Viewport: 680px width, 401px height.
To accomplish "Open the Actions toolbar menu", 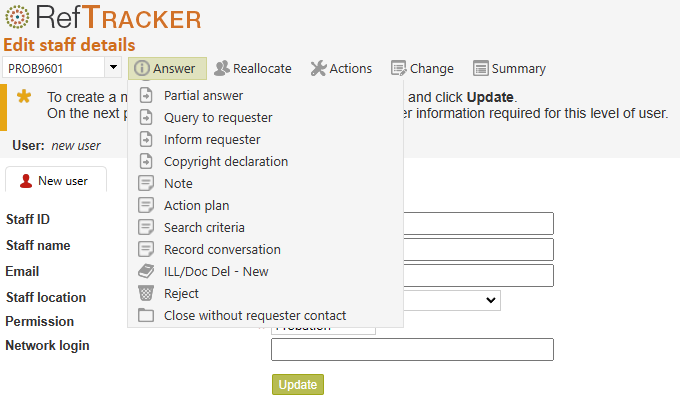I will (341, 68).
